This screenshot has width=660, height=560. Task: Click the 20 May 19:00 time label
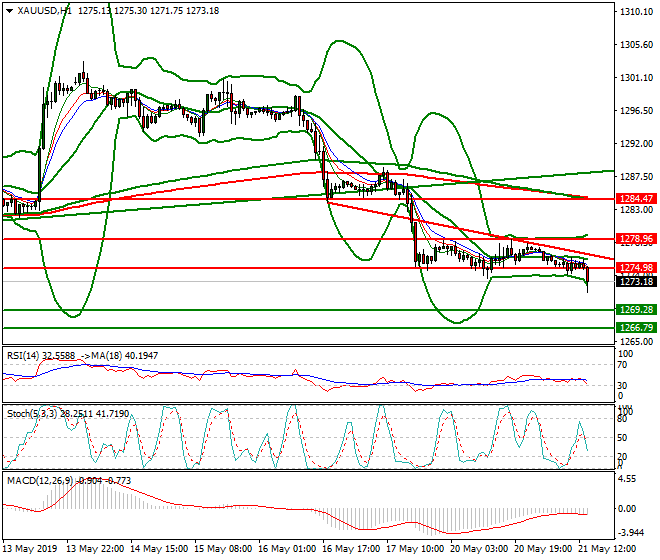point(543,549)
